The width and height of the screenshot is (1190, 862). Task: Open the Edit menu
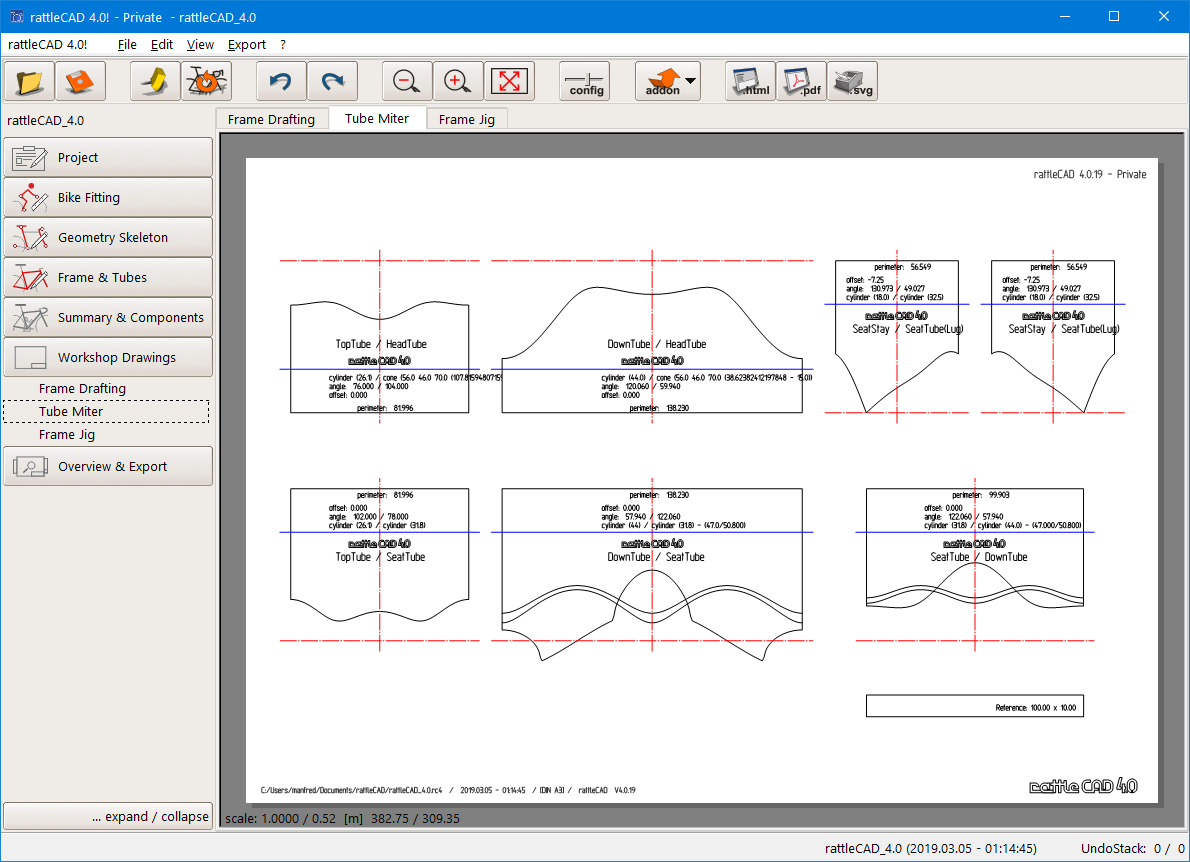162,45
